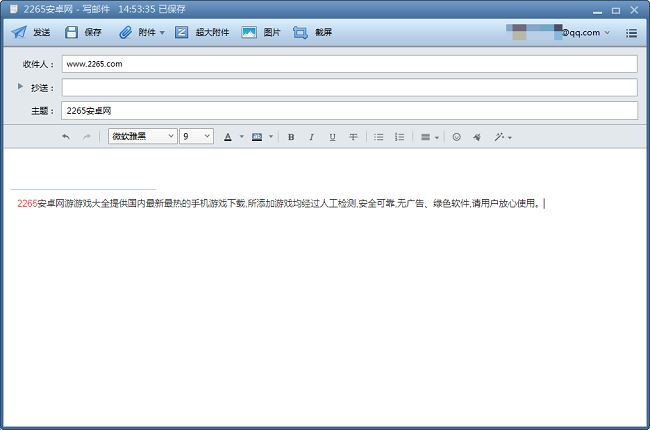Click the 收件人 recipient input field
Screen dimensions: 650x430
click(349, 64)
